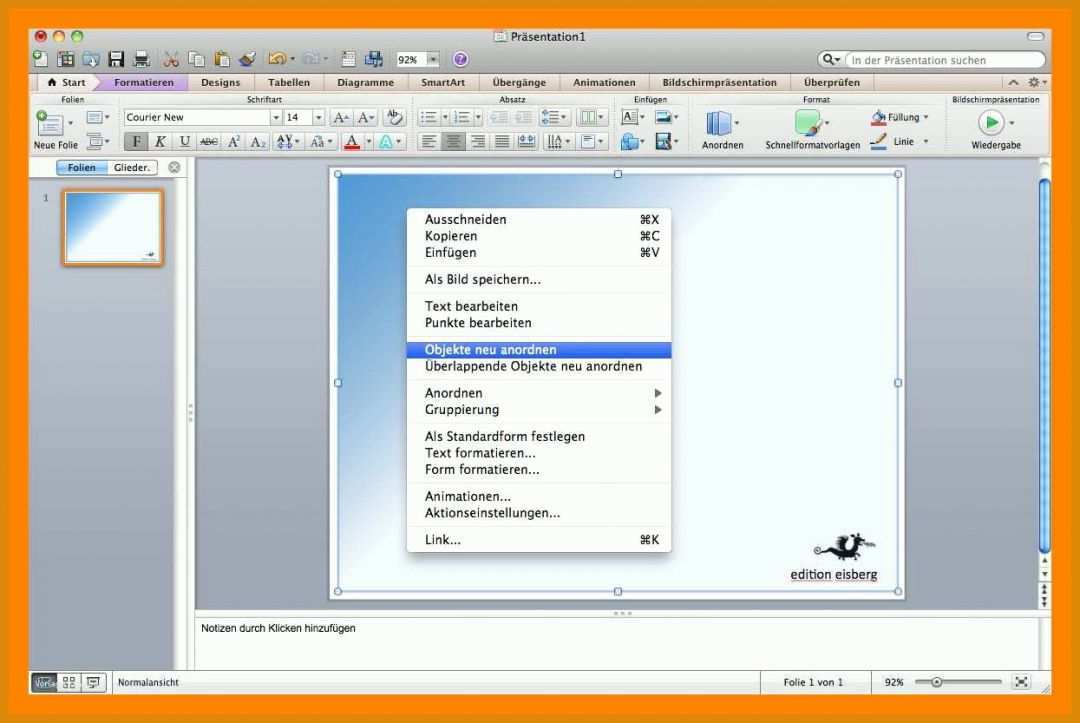Click the Print icon in toolbar
This screenshot has height=723, width=1080.
141,59
